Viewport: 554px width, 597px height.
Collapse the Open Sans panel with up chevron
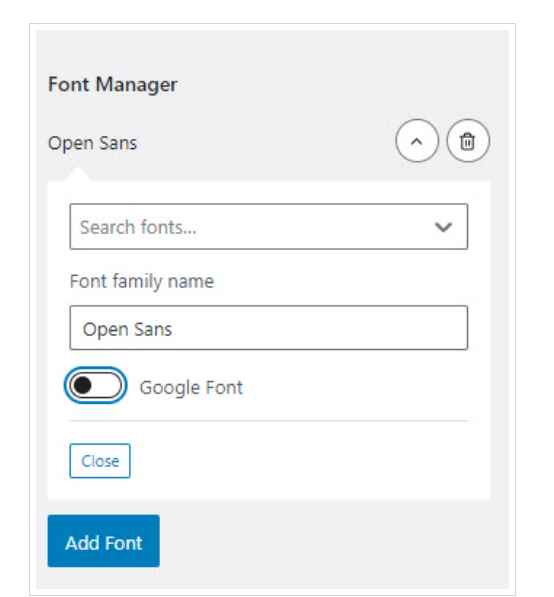point(417,141)
